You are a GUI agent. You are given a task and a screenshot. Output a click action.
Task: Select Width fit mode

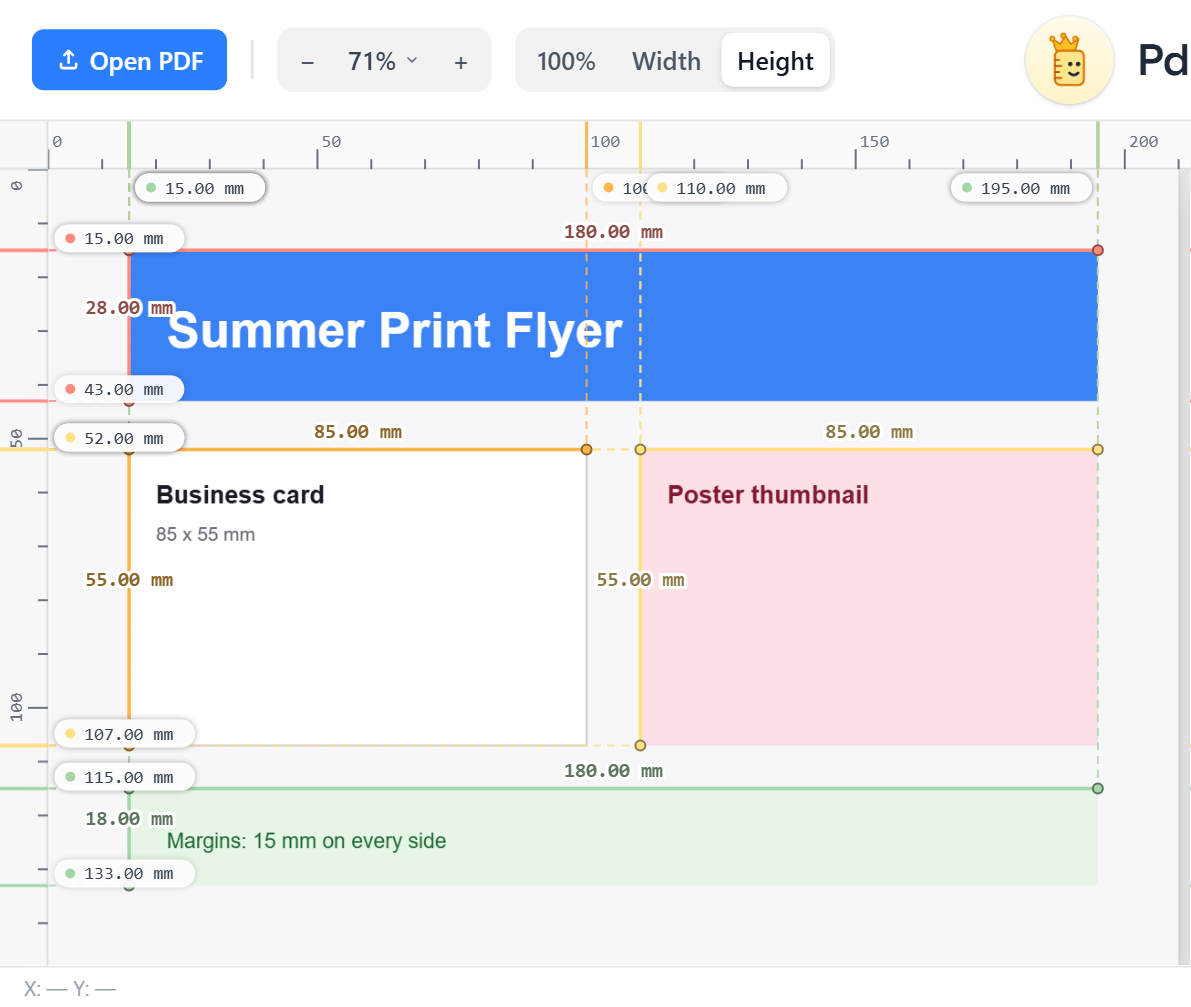coord(666,61)
